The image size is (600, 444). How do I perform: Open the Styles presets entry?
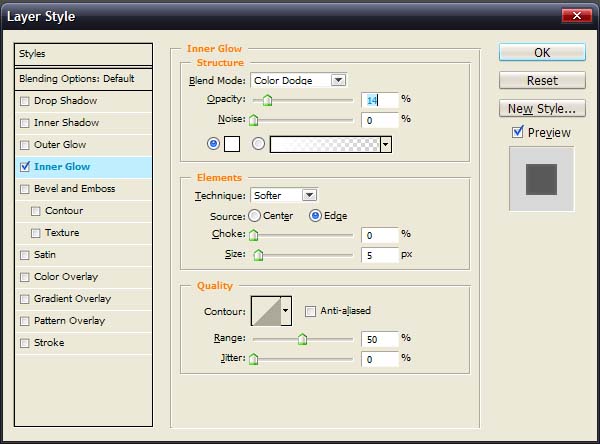(83, 54)
